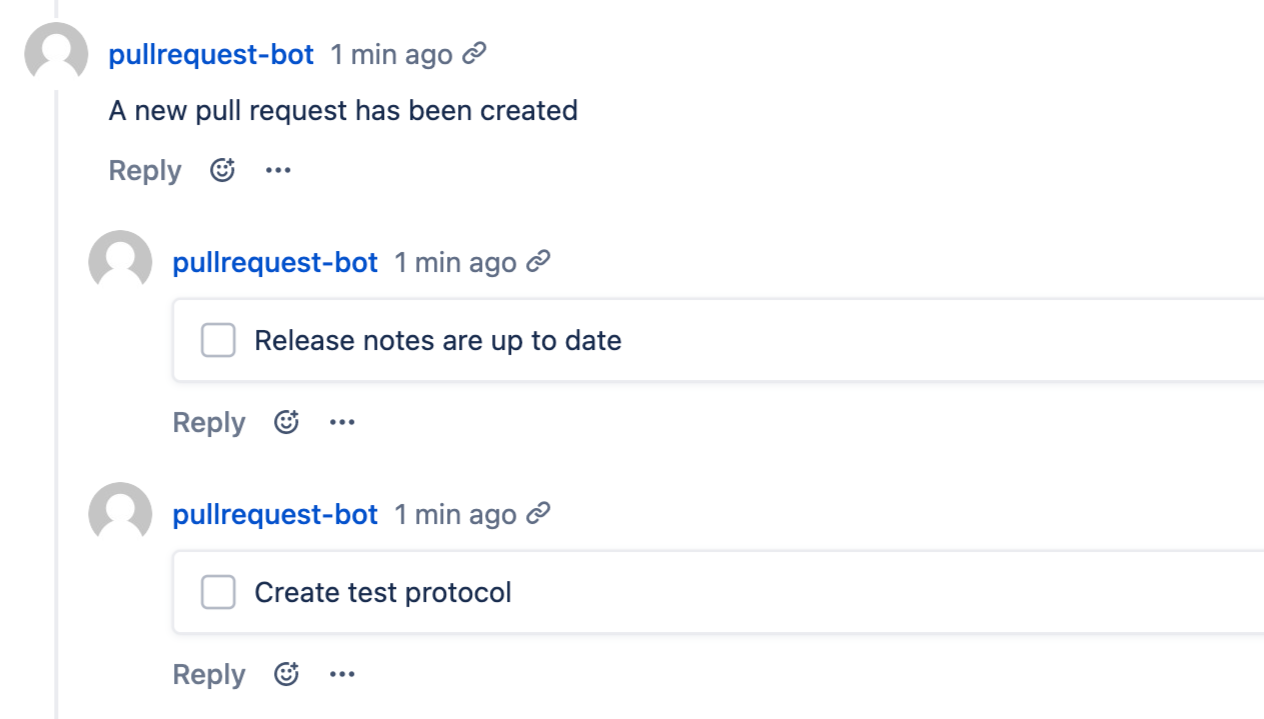Open more actions for Release notes comment
This screenshot has width=1264, height=719.
pyautogui.click(x=342, y=422)
